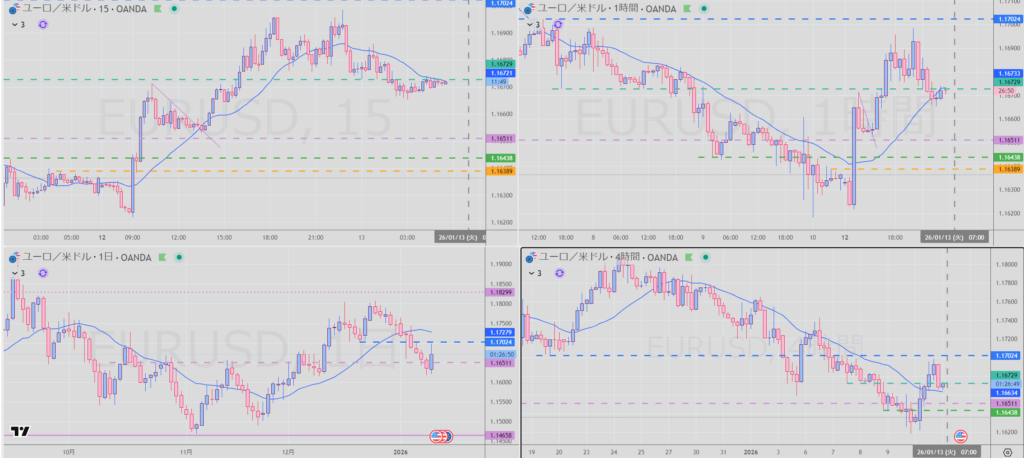Expand the indicators list on the 4-hour chart
The image size is (1024, 458).
click(x=534, y=272)
